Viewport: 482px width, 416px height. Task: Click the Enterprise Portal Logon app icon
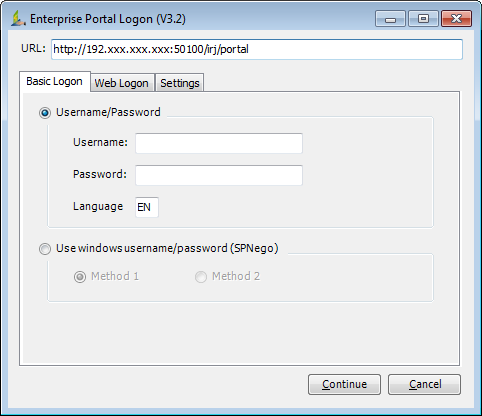[18, 19]
